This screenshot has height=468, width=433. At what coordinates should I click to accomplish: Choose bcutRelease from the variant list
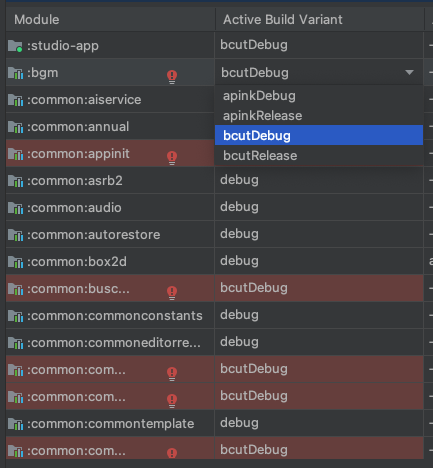point(319,155)
